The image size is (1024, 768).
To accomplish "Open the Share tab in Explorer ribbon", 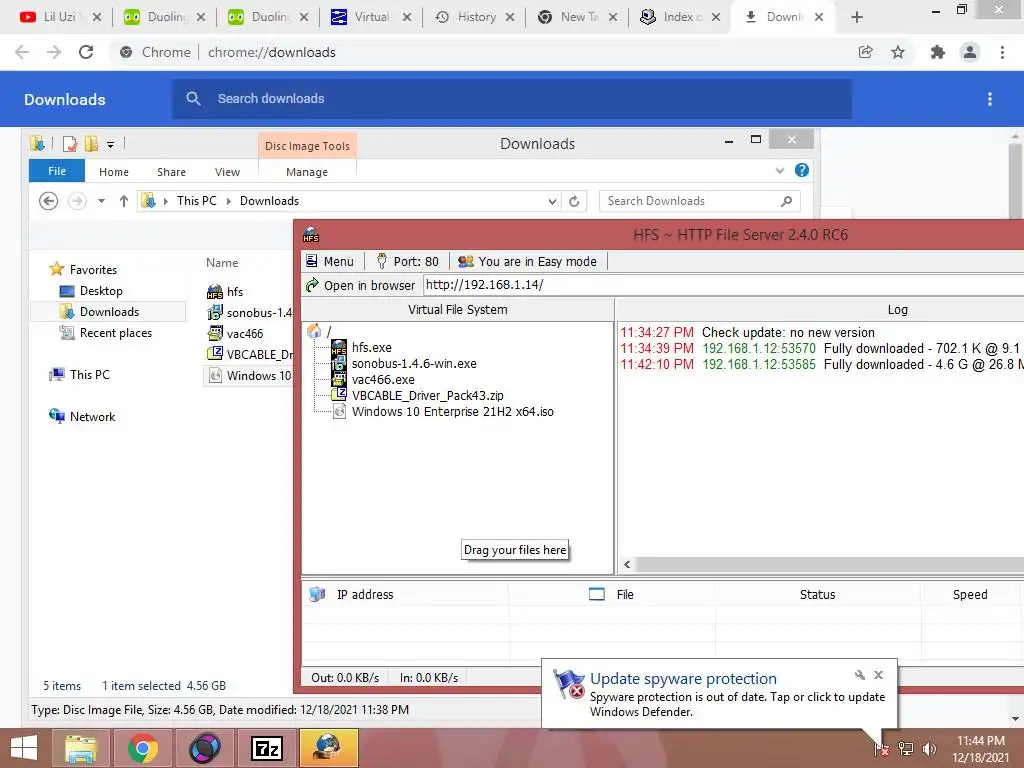I will [171, 172].
